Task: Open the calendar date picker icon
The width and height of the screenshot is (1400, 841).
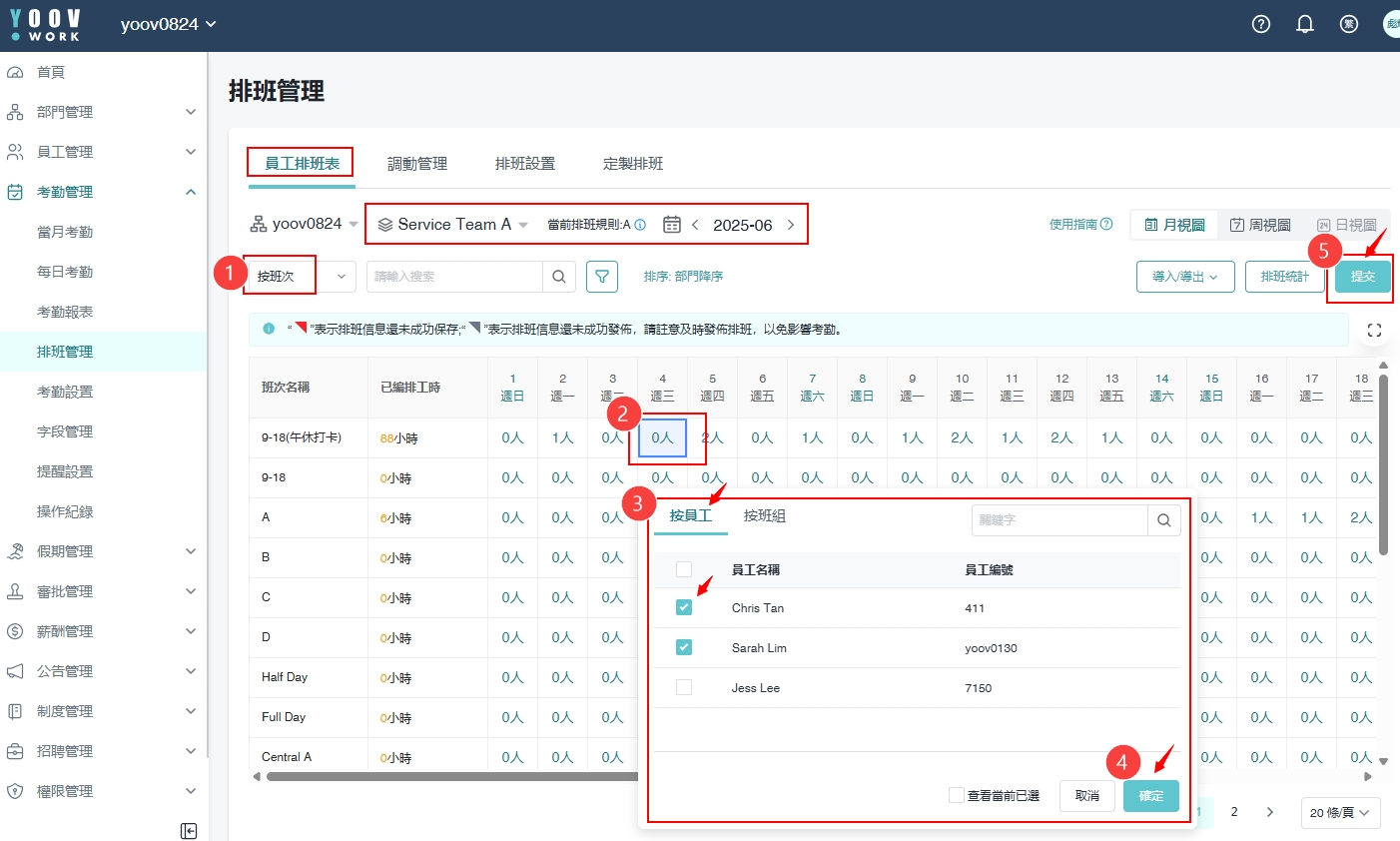Action: tap(672, 225)
